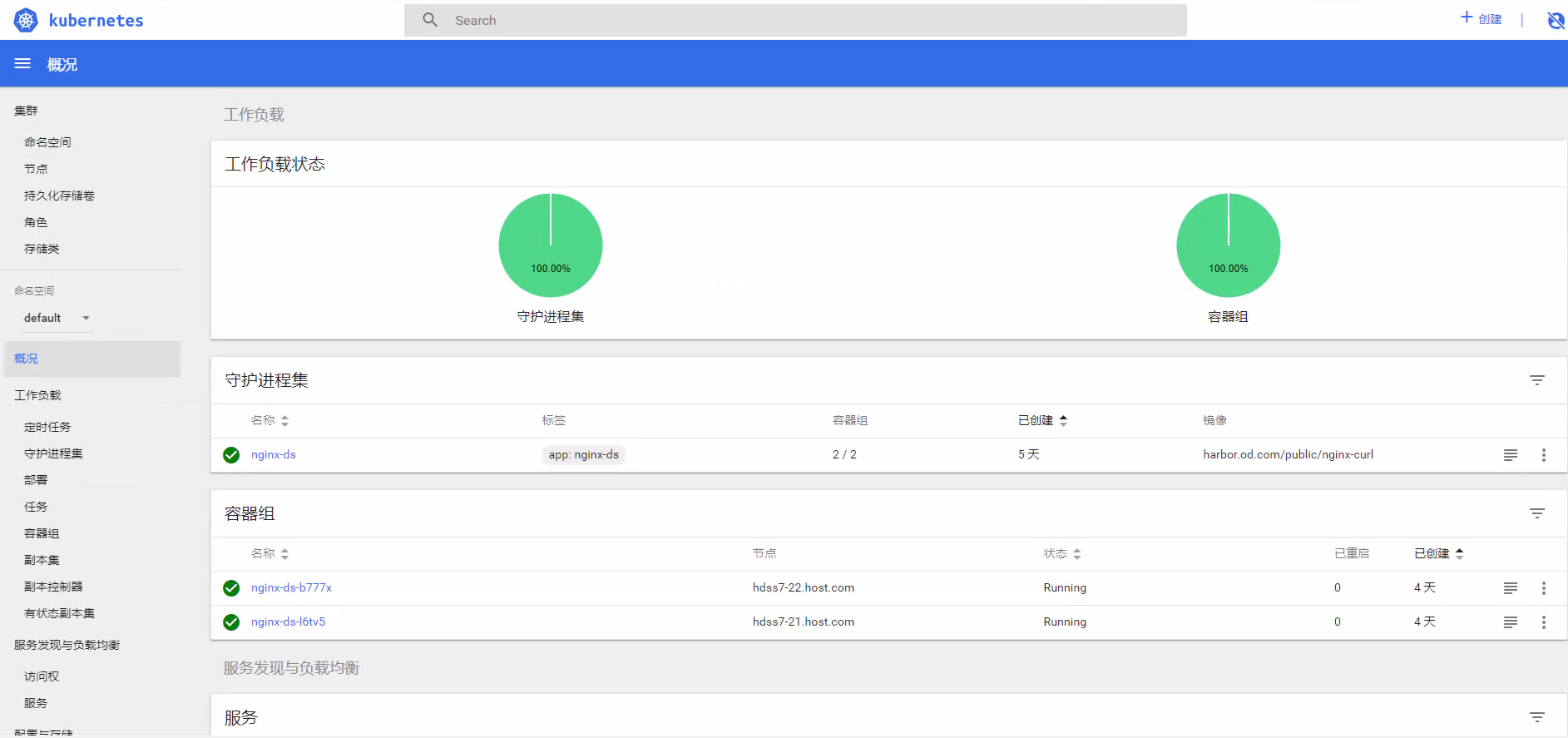The width and height of the screenshot is (1568, 738).
Task: Open pod nginx-ds-l6tv5 link
Action: tap(288, 622)
